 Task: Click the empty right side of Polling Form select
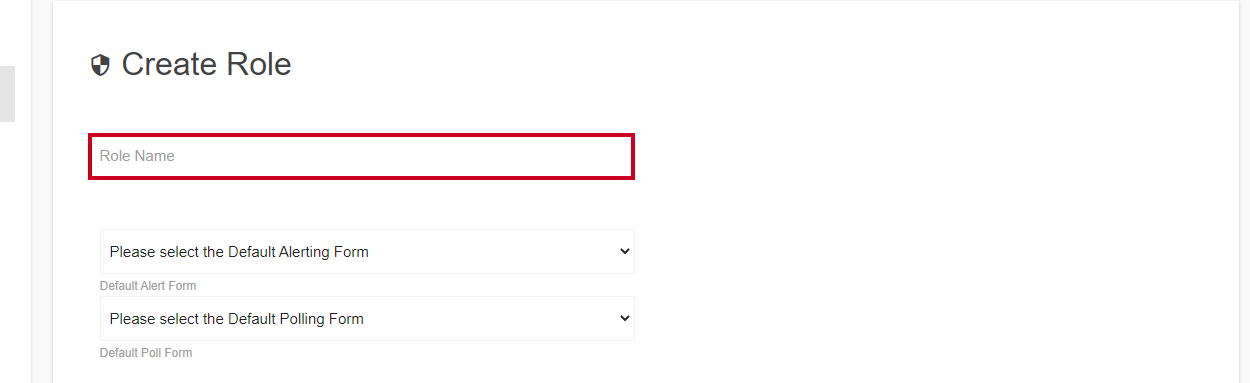click(x=500, y=319)
